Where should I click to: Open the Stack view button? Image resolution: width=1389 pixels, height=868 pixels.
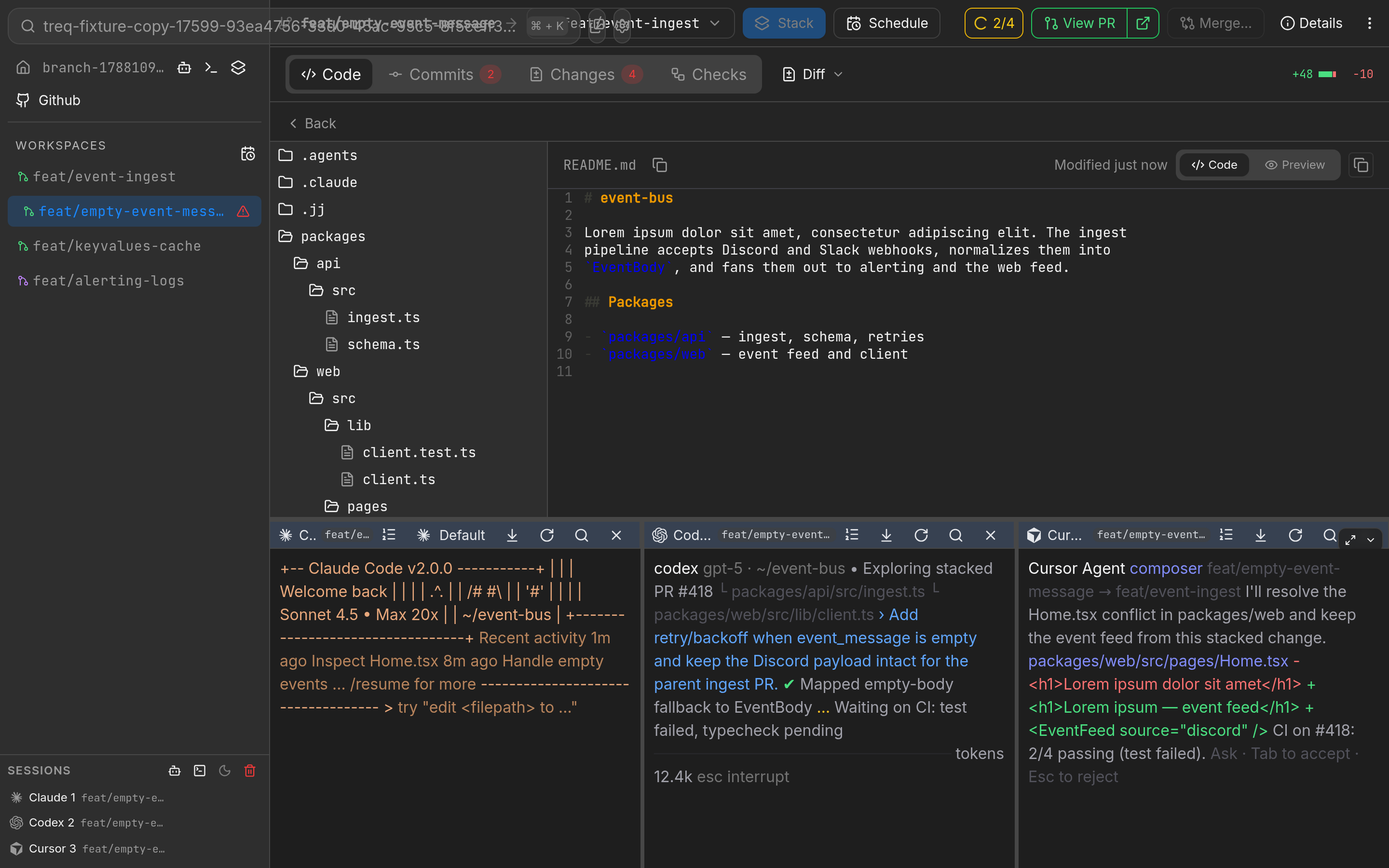[x=783, y=23]
